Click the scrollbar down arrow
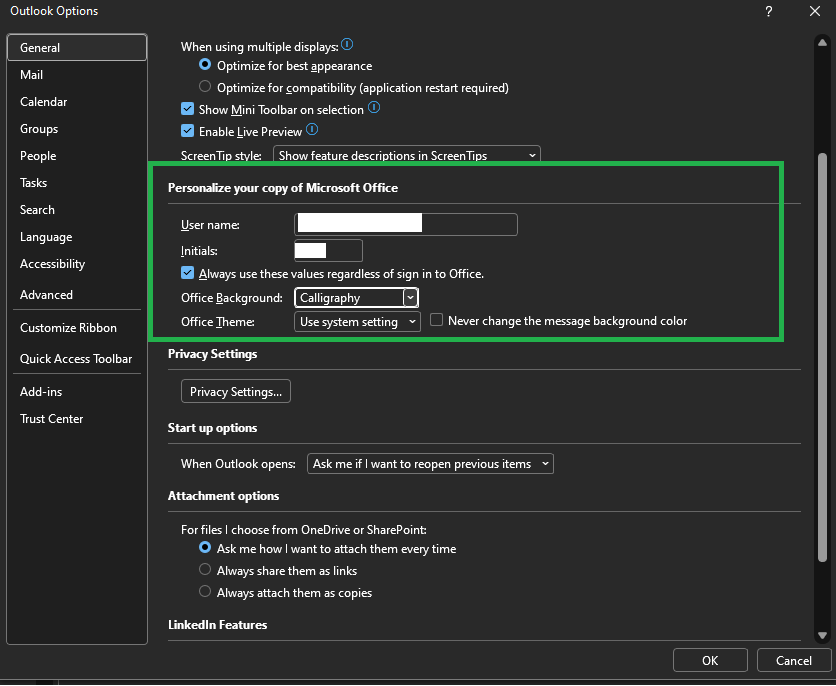The width and height of the screenshot is (836, 686). click(822, 635)
